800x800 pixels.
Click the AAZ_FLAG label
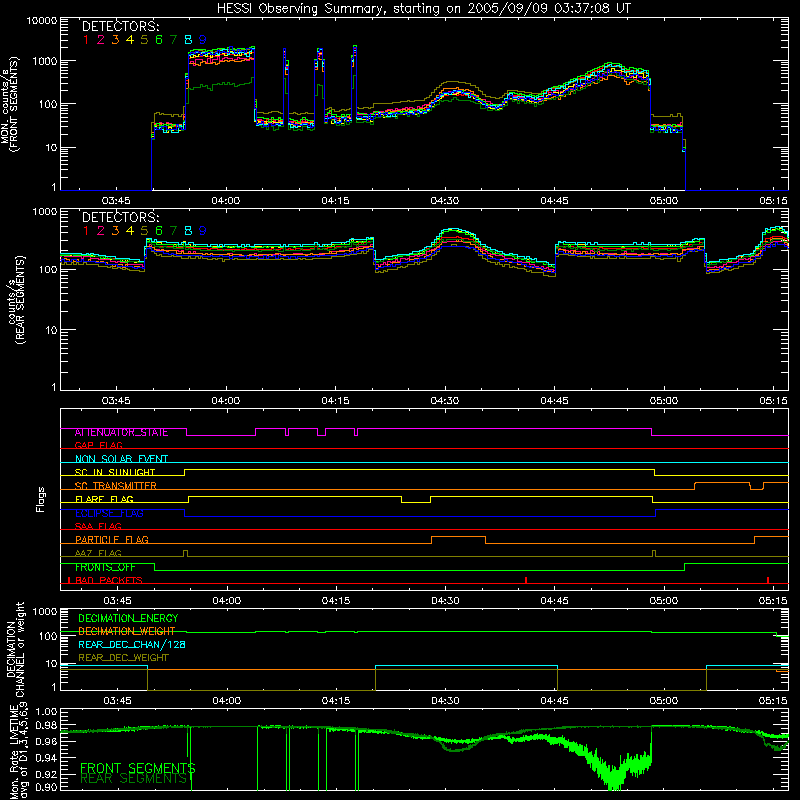[x=98, y=553]
